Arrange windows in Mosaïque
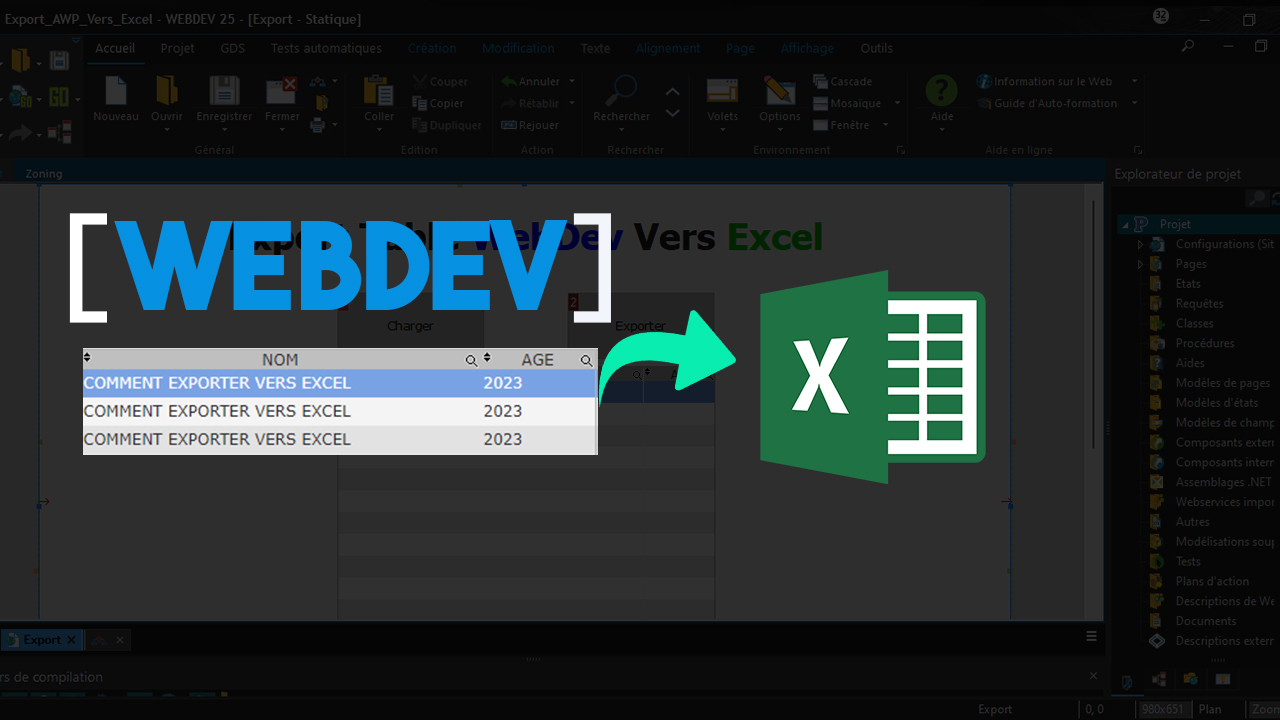The height and width of the screenshot is (720, 1280). 847,103
